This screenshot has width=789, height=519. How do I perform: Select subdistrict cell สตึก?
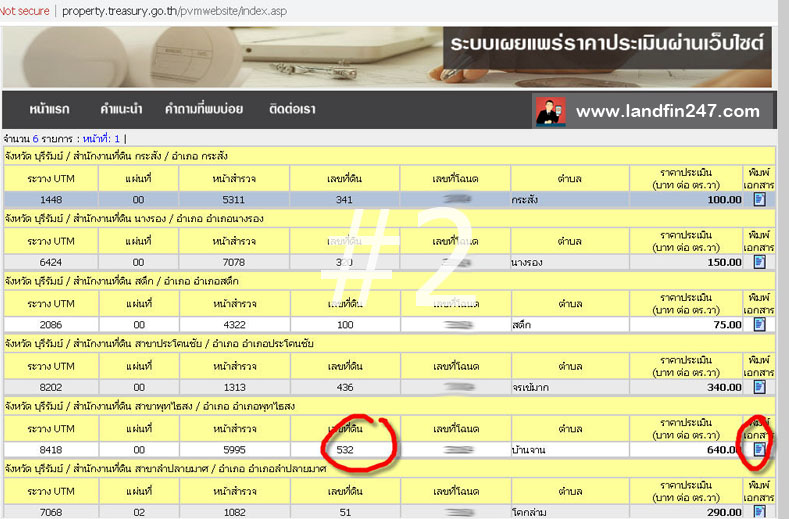pyautogui.click(x=570, y=324)
